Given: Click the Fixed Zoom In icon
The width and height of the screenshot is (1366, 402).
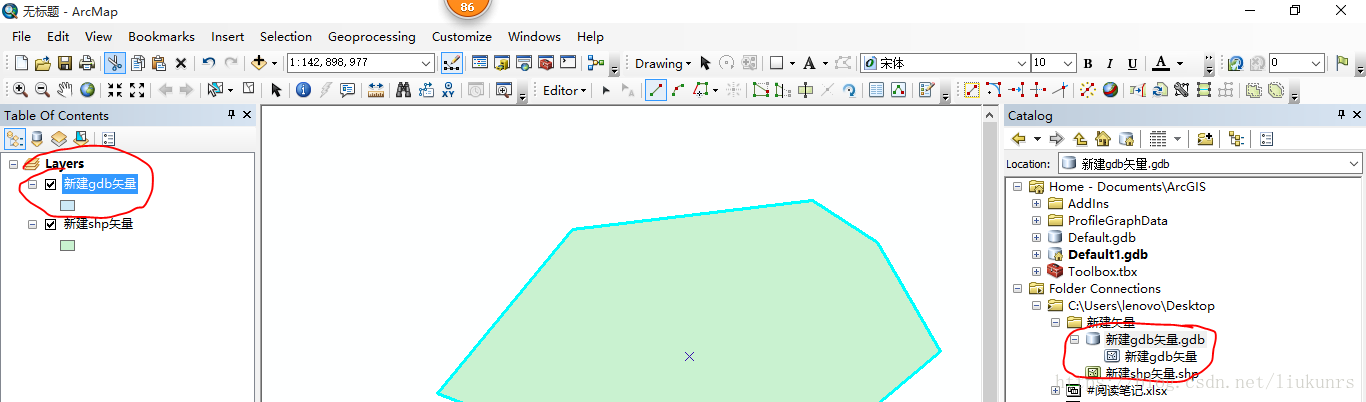Looking at the screenshot, I should coord(115,90).
